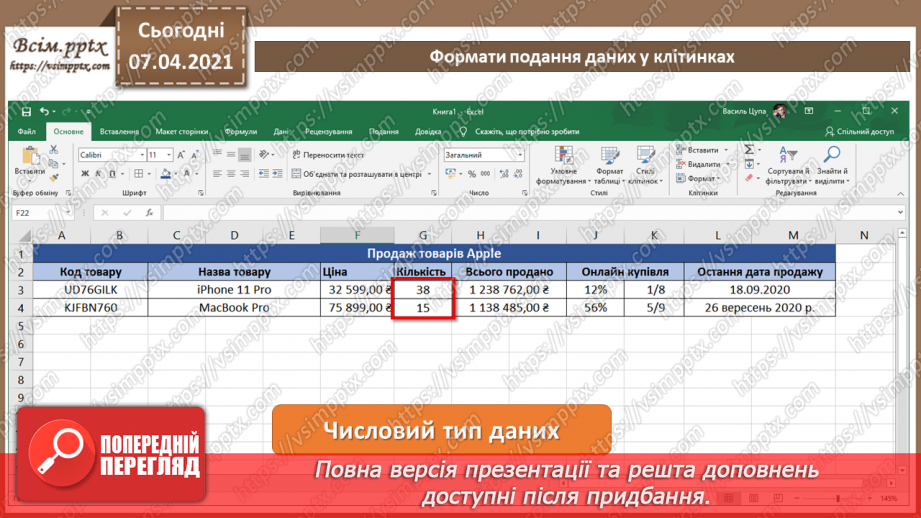
Task: Switch to the Макет сторінки tab
Action: point(181,132)
